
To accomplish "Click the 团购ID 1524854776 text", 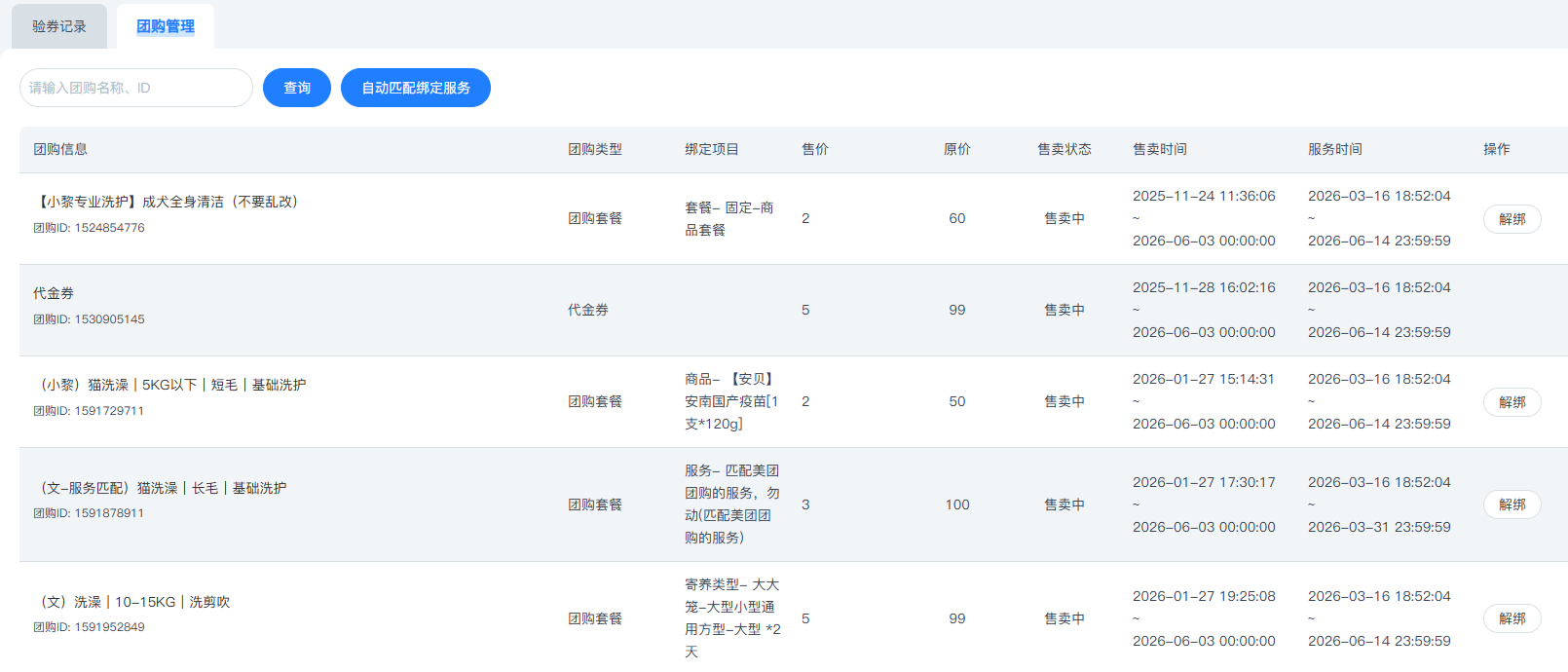I will pyautogui.click(x=89, y=228).
